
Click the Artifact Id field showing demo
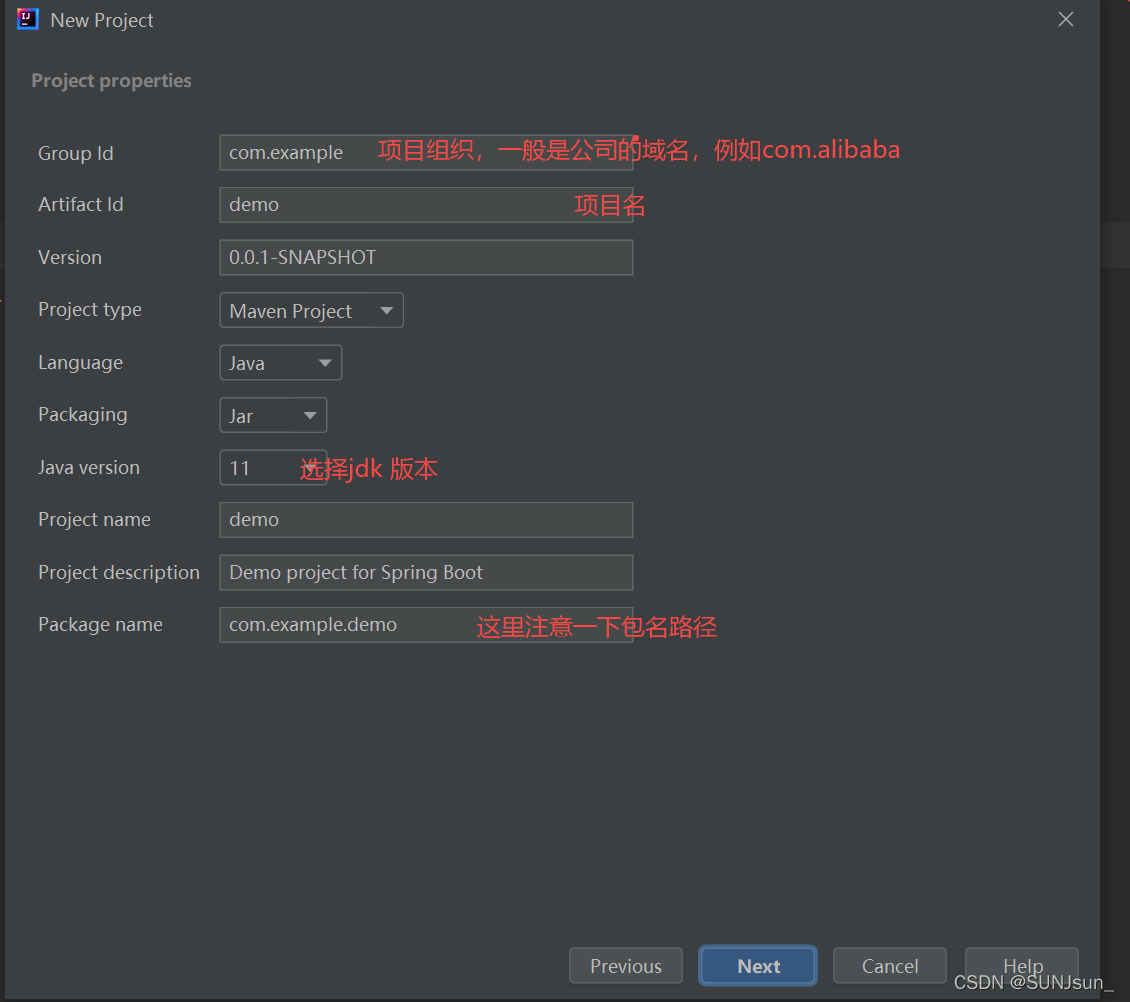pyautogui.click(x=426, y=204)
